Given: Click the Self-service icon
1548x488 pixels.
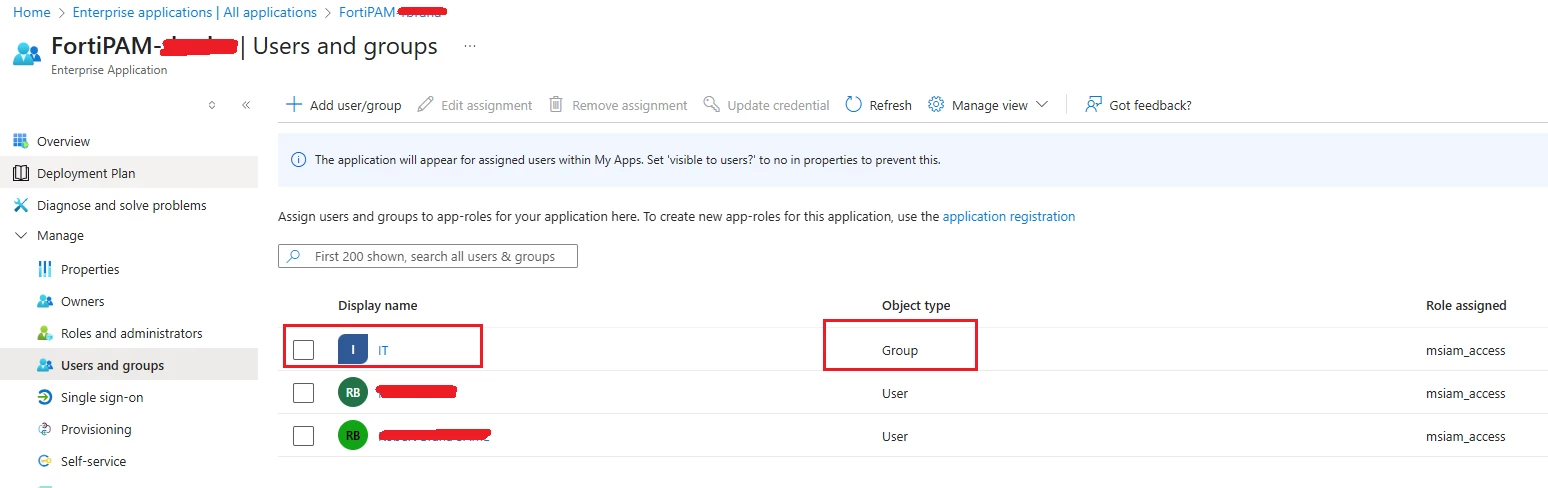Looking at the screenshot, I should click(x=44, y=461).
